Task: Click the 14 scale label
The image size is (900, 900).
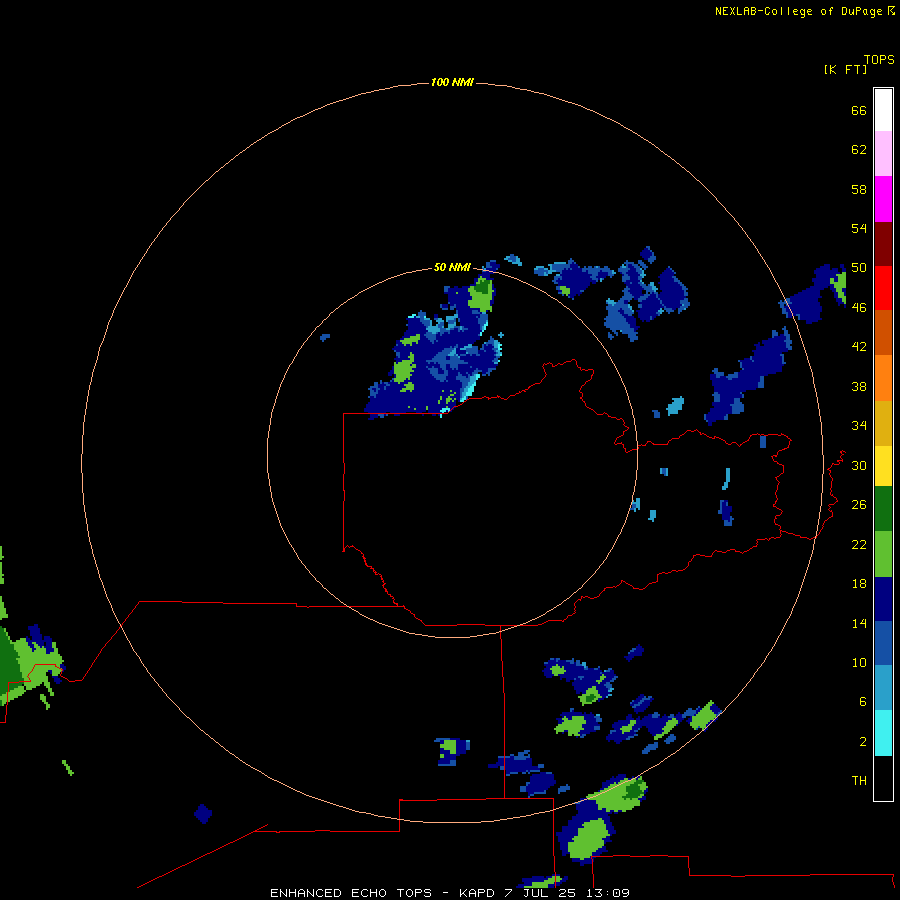Action: [x=859, y=623]
